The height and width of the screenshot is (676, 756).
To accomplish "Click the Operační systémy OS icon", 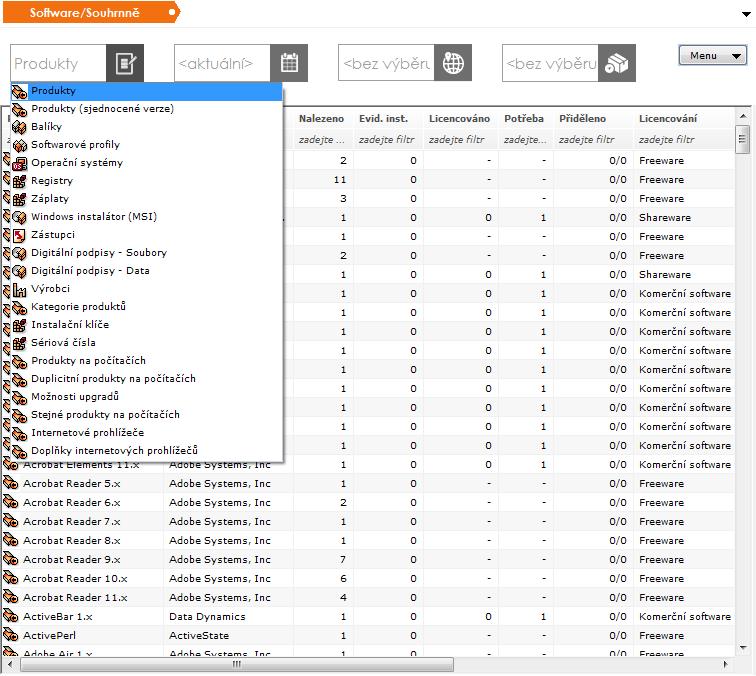I will 19,163.
